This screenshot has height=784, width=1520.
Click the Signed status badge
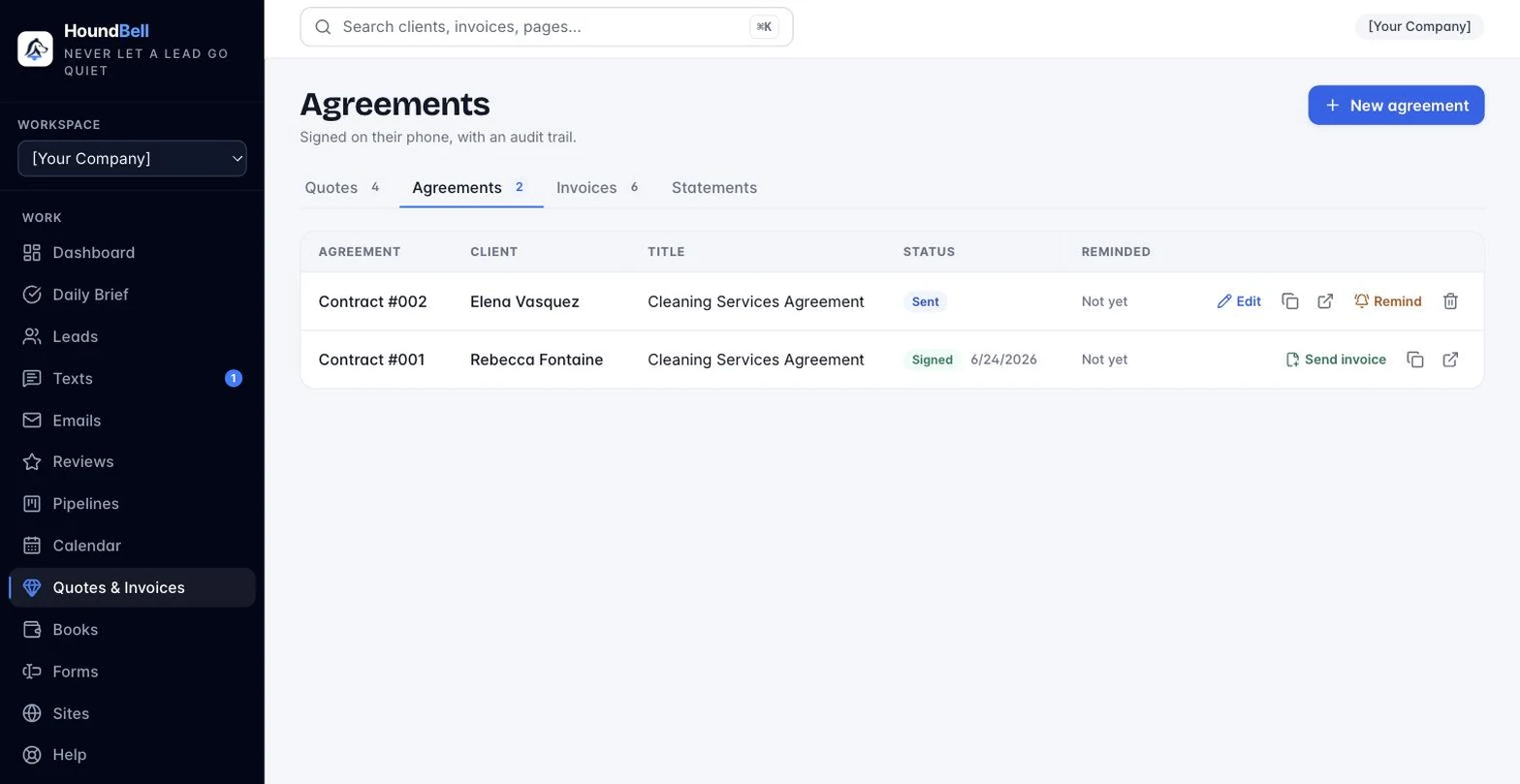click(933, 360)
